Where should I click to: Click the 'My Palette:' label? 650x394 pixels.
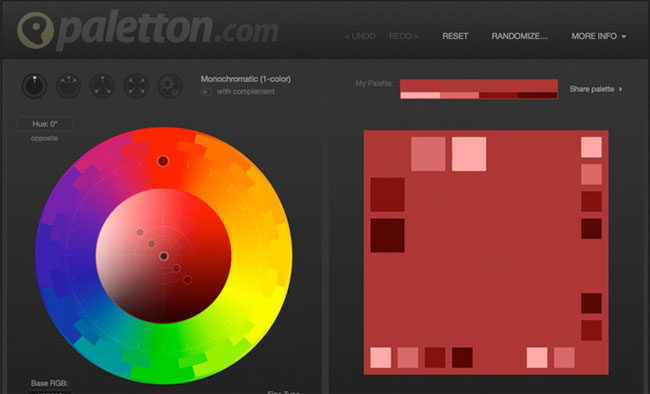click(374, 83)
